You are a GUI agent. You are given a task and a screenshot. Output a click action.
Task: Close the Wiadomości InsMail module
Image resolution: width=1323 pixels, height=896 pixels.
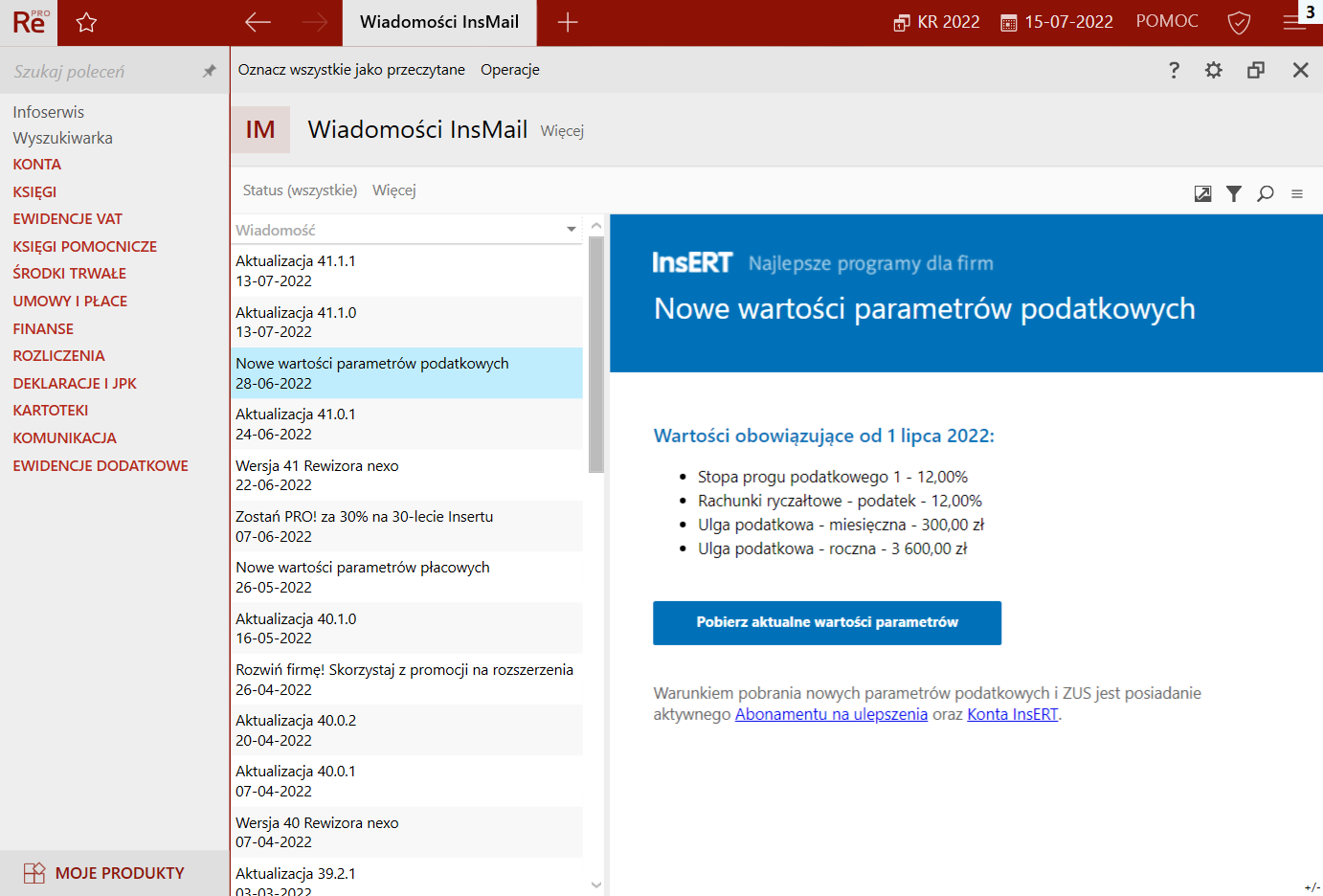coord(1300,70)
